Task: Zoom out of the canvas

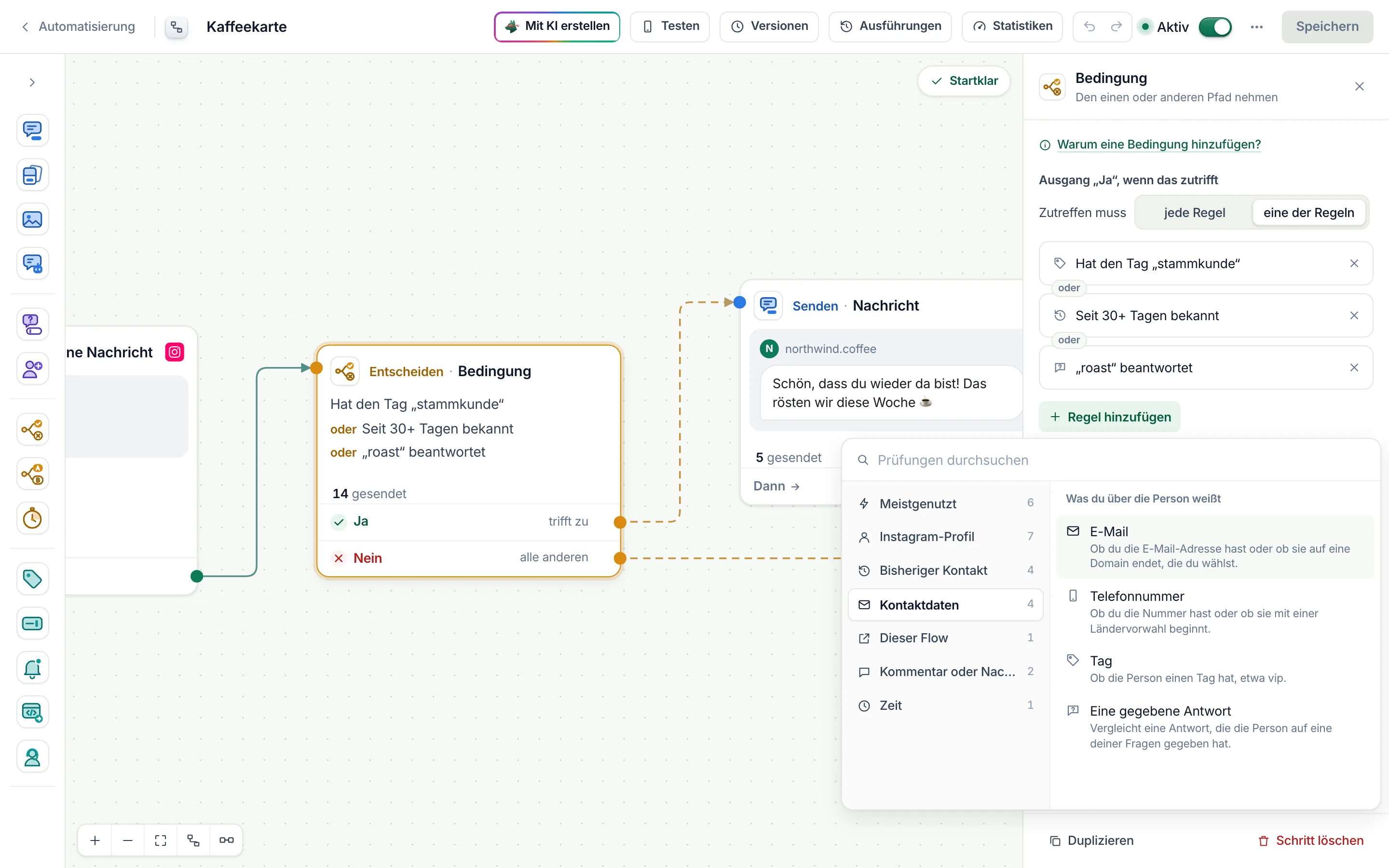Action: [x=128, y=841]
